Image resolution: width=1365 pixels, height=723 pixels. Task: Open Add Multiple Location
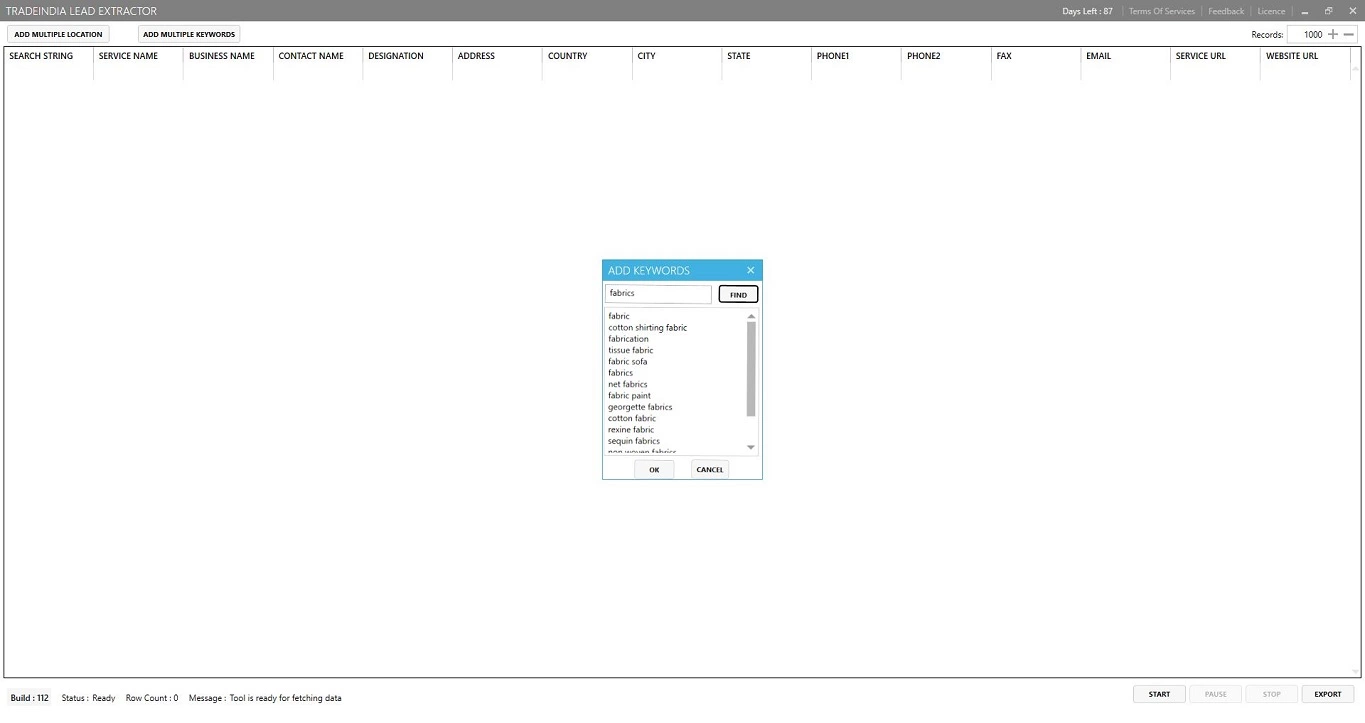click(58, 34)
